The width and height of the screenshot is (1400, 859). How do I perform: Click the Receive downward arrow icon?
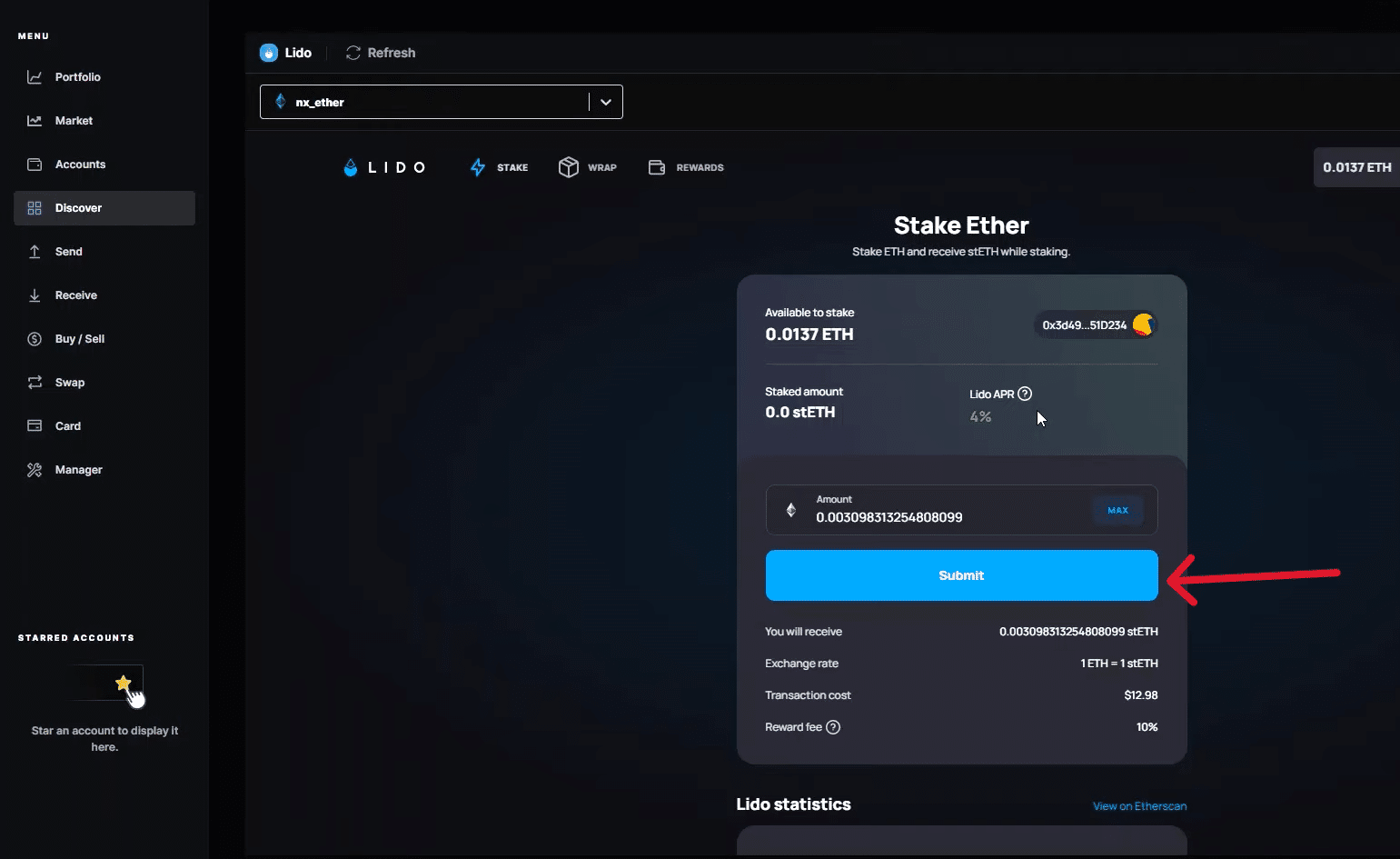coord(35,295)
